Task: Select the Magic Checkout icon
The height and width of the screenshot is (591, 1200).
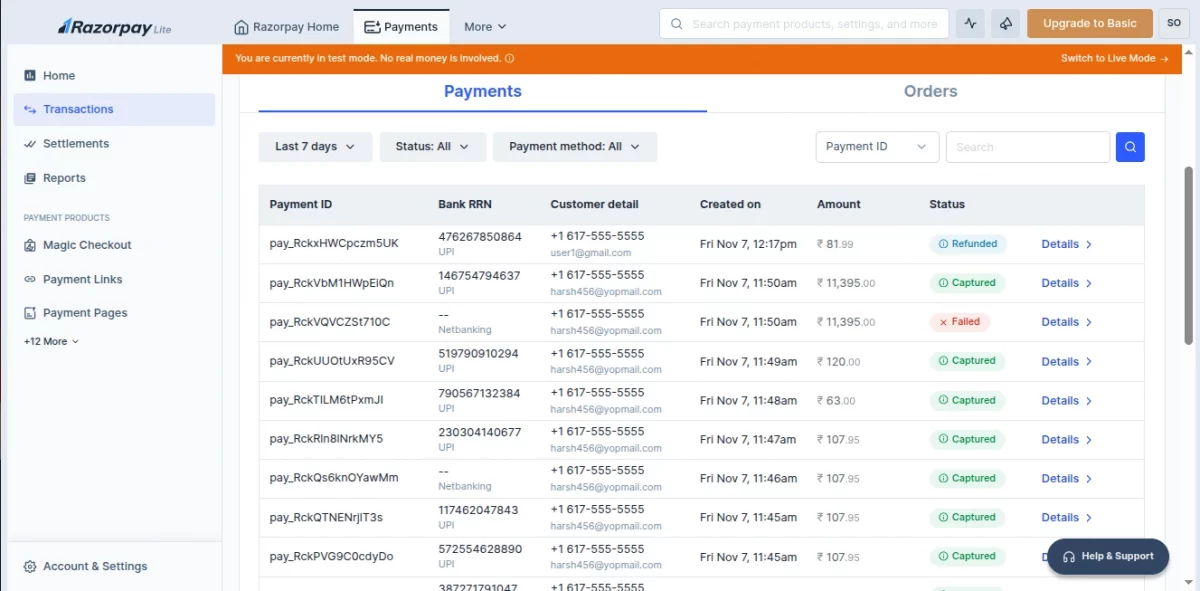Action: 31,244
